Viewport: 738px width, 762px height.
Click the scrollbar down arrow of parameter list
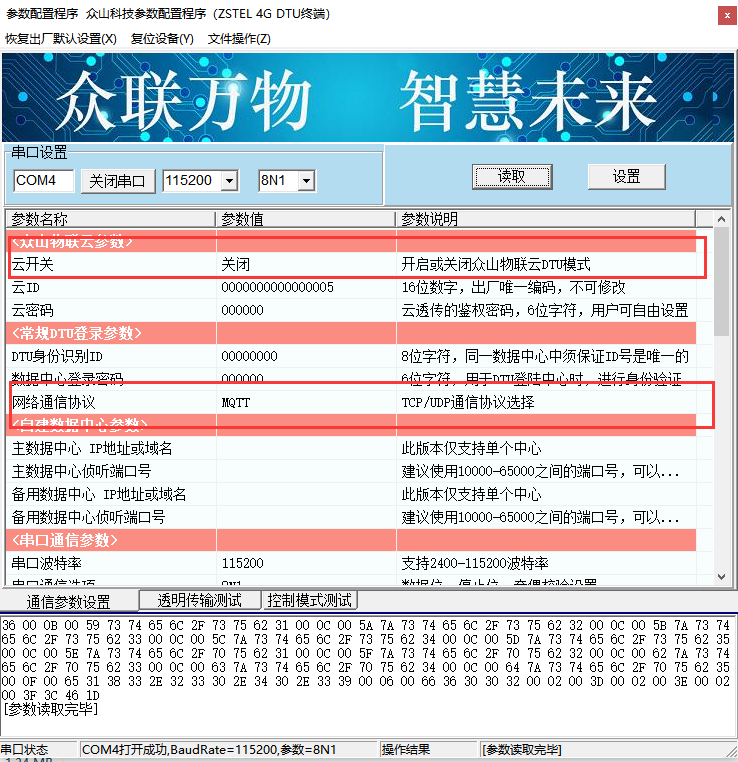click(x=721, y=577)
